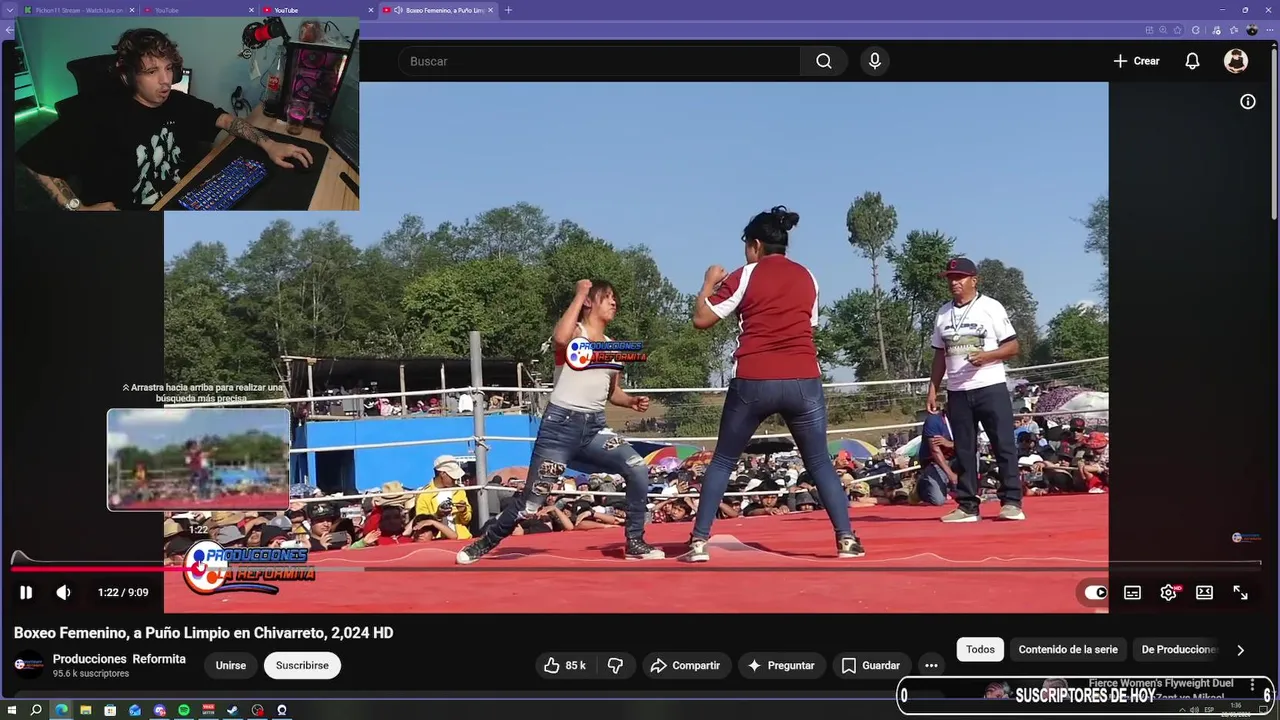Screen dimensions: 1280x720
Task: Click the 1:22 preview thumbnail
Action: [x=198, y=459]
